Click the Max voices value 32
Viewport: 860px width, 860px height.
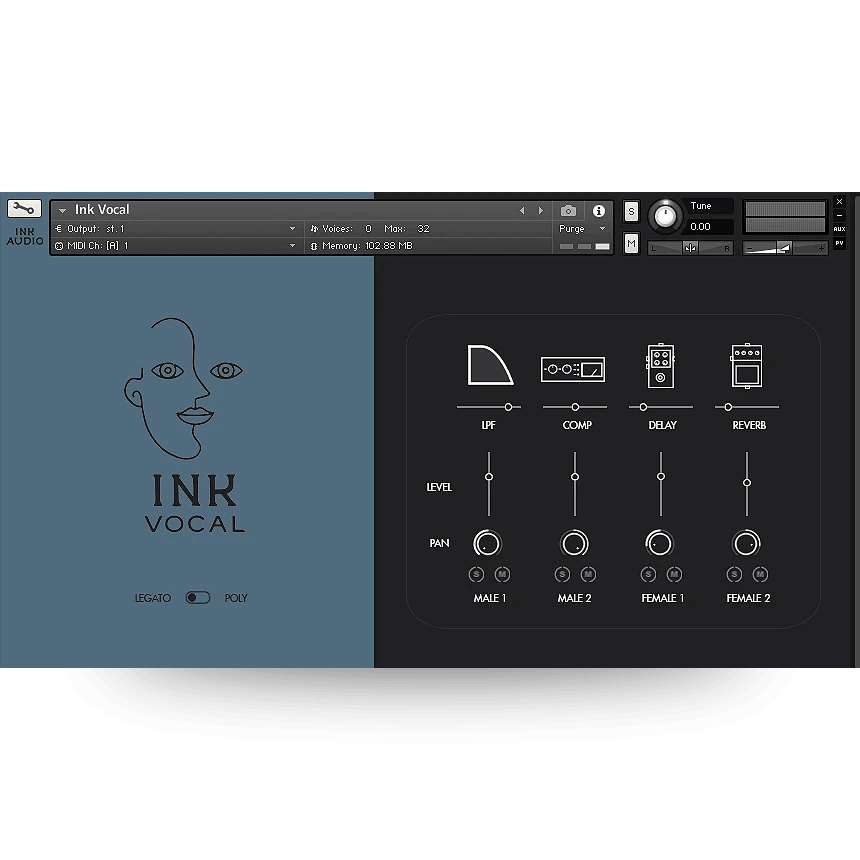pos(423,229)
